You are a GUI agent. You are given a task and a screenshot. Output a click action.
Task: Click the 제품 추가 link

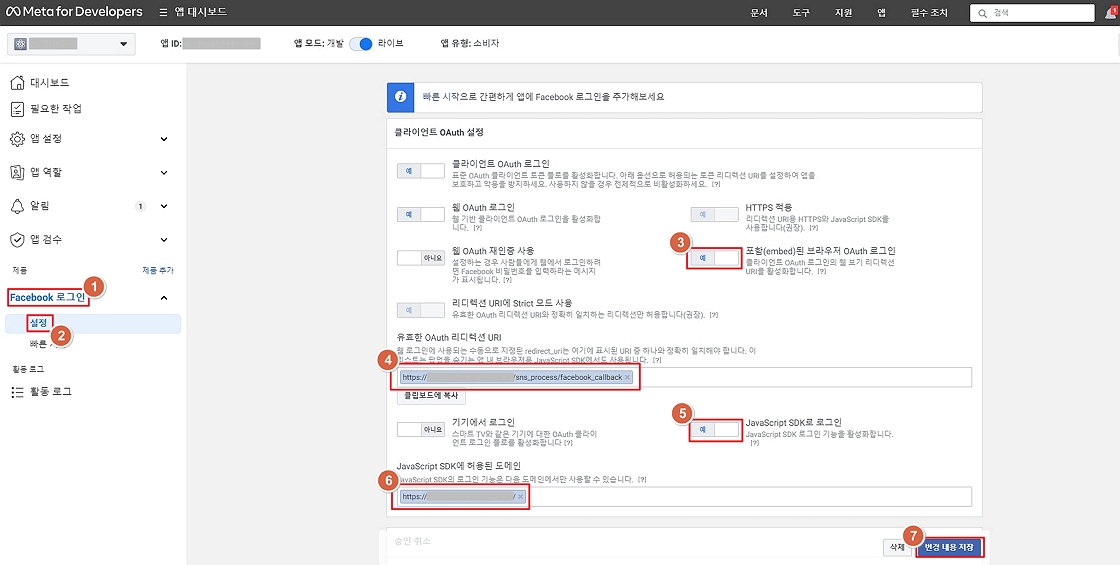pos(158,271)
